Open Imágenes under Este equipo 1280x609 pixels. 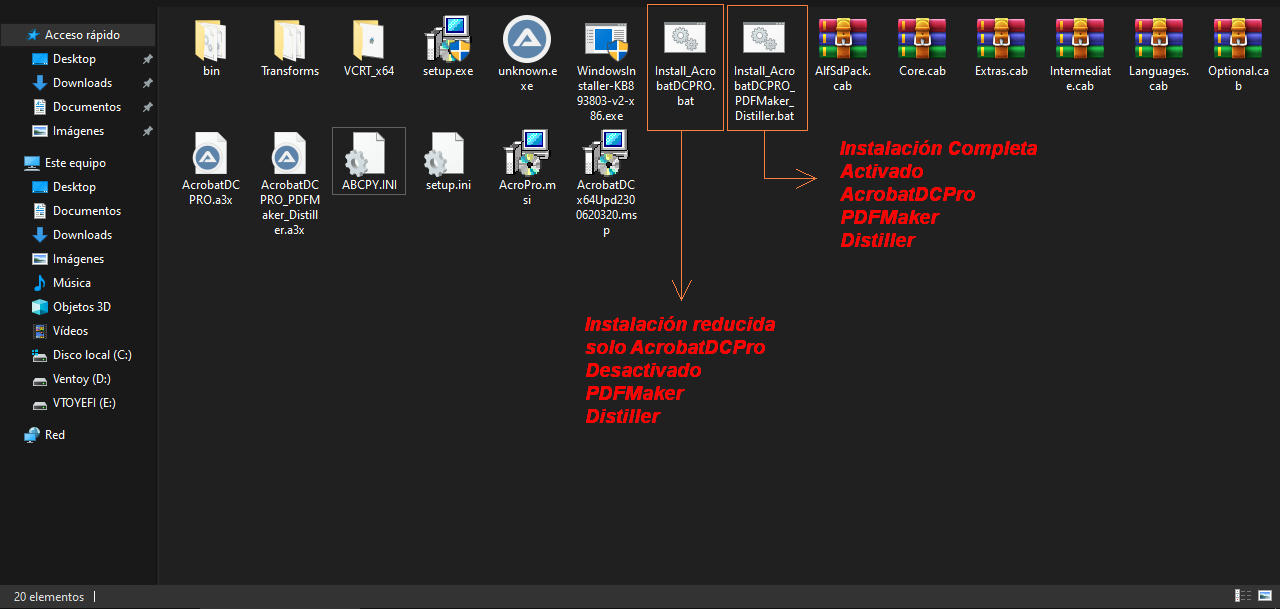(79, 259)
